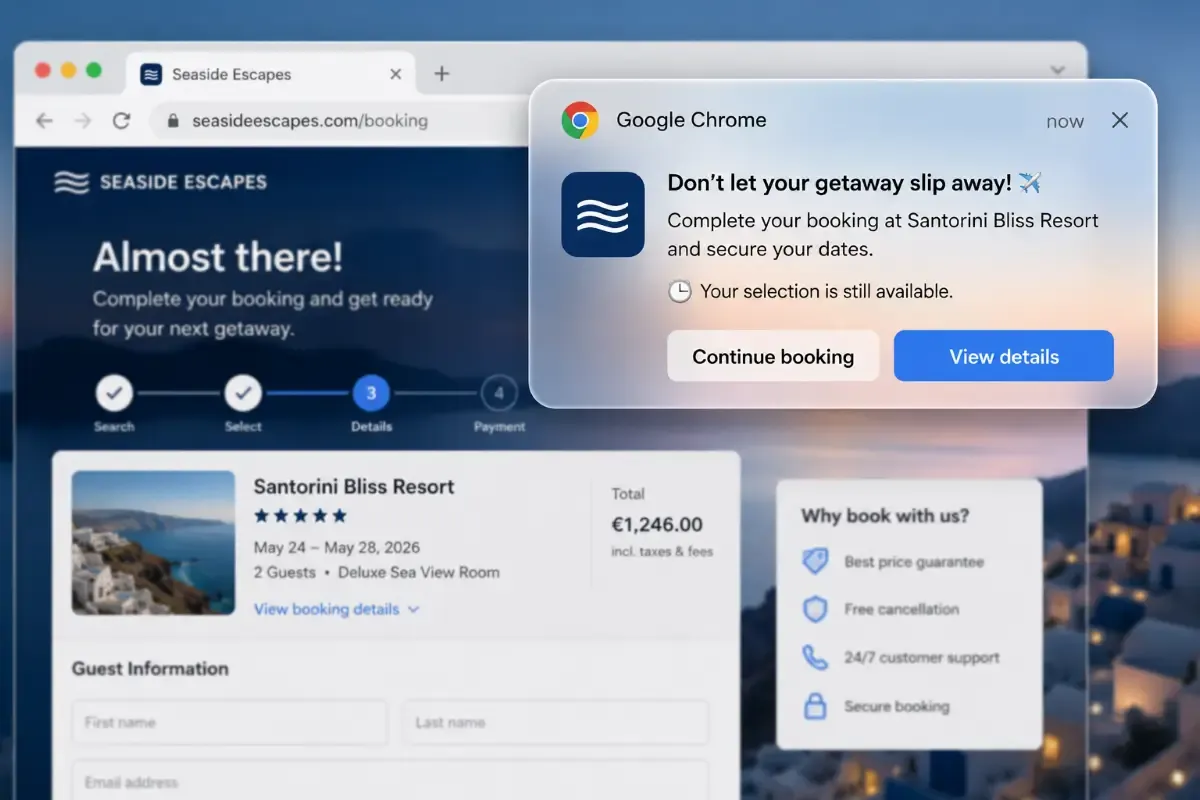
Task: Click the green maximize window button
Action: pos(94,70)
